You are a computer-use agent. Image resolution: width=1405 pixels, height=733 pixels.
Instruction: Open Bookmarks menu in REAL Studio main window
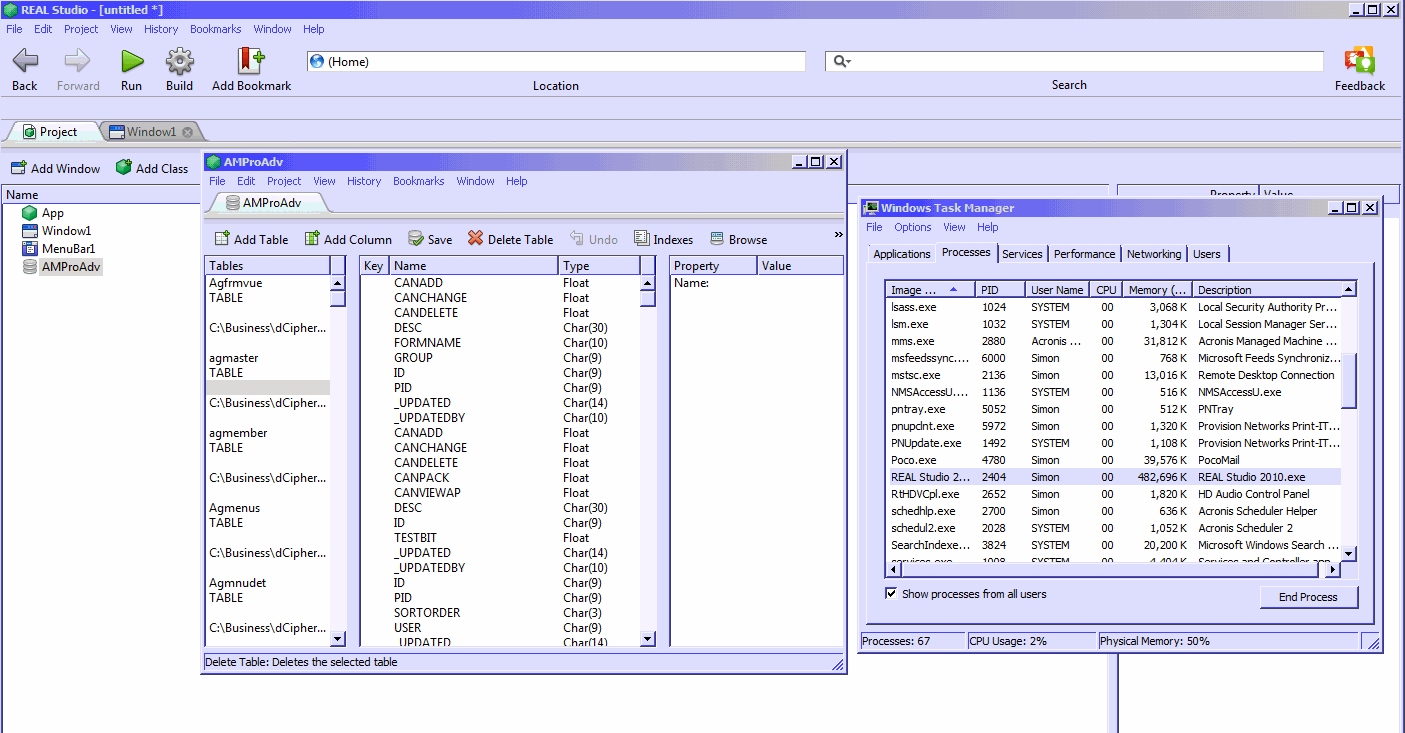tap(216, 29)
